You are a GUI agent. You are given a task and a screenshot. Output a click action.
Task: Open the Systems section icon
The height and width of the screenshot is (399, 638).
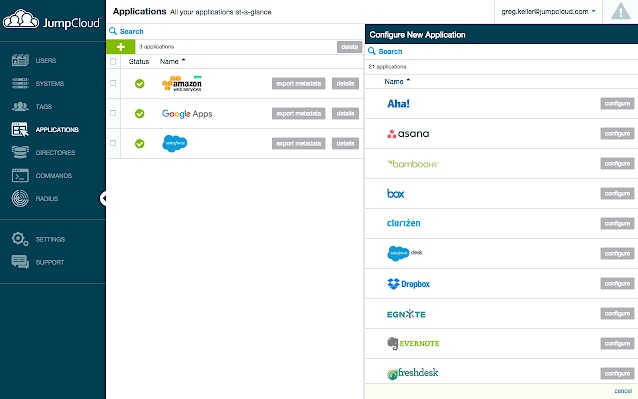[x=20, y=83]
